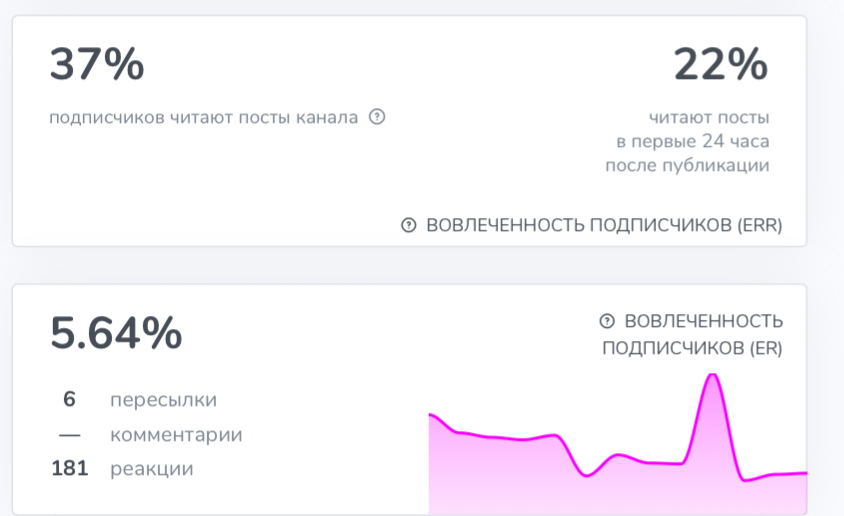Click the dip in the middle of ER chart
Image resolution: width=844 pixels, height=516 pixels.
587,475
